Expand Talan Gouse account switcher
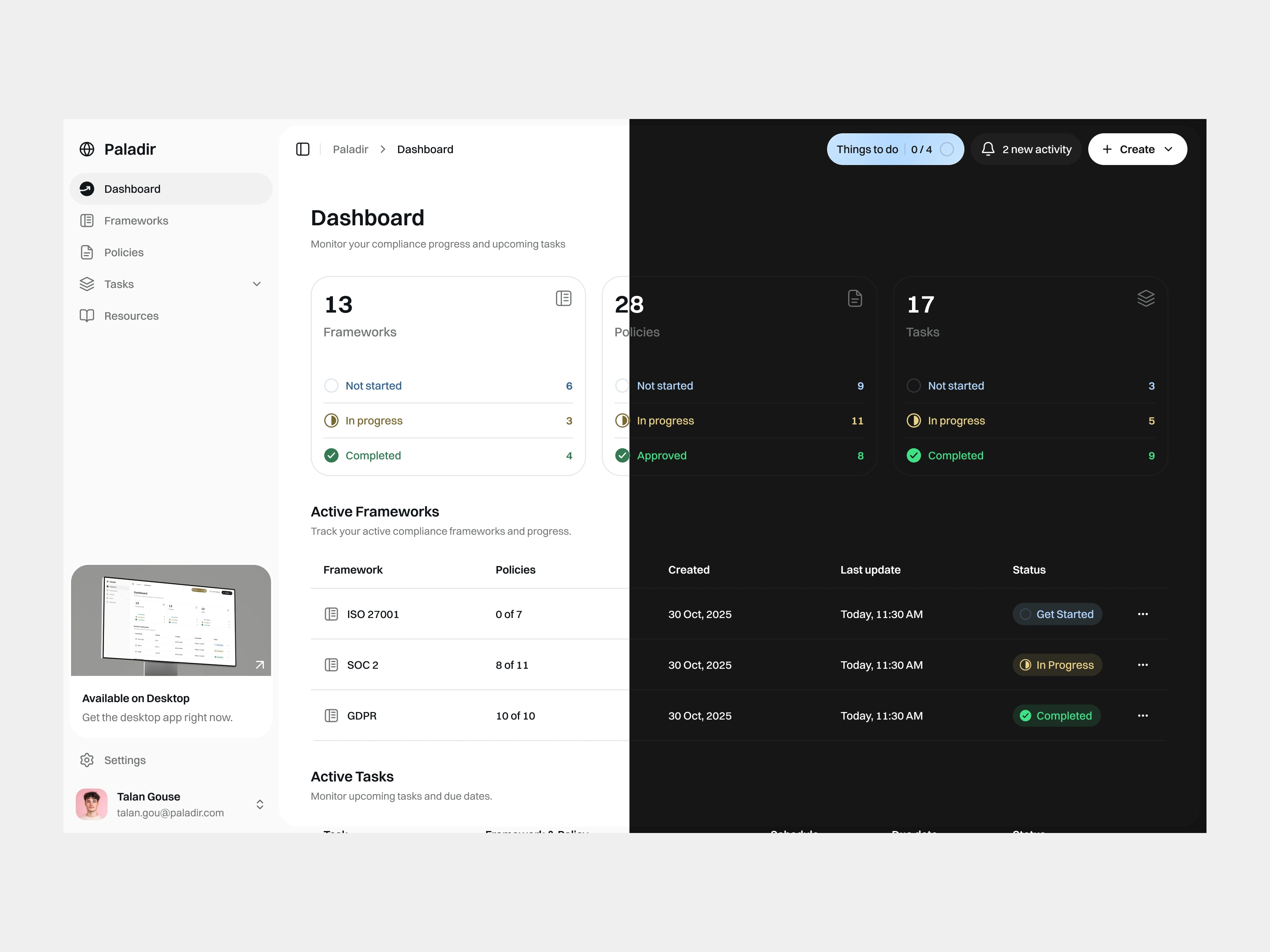 tap(260, 804)
